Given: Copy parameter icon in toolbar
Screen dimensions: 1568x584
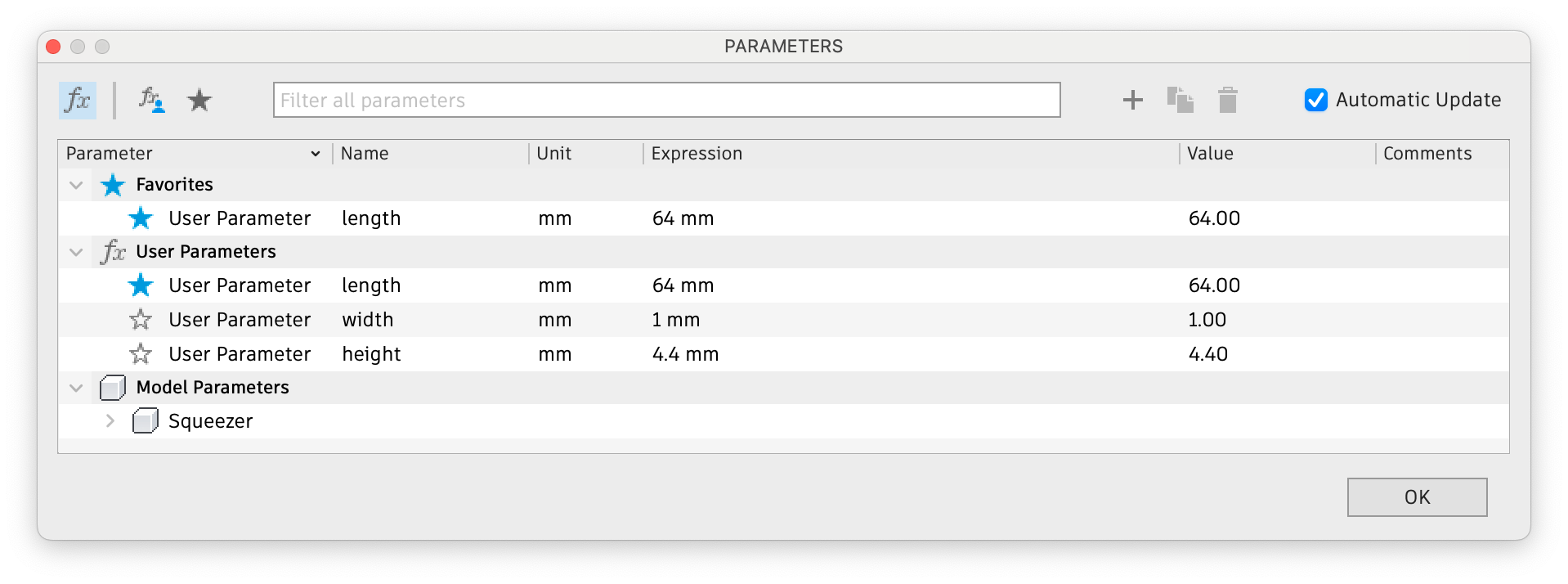Looking at the screenshot, I should point(1180,100).
